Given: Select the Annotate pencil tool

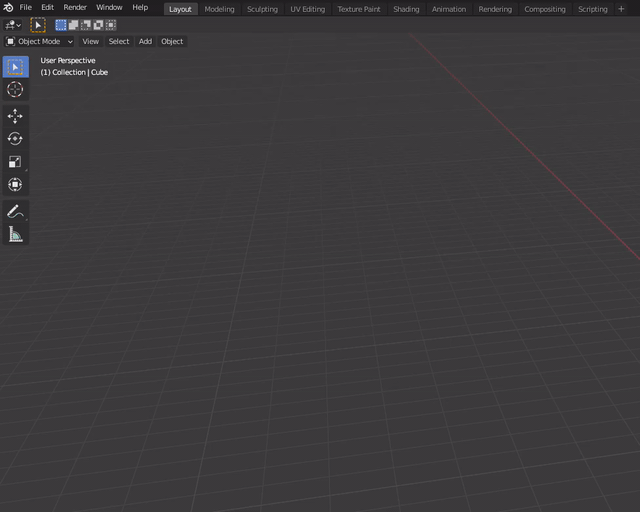Looking at the screenshot, I should [x=15, y=211].
